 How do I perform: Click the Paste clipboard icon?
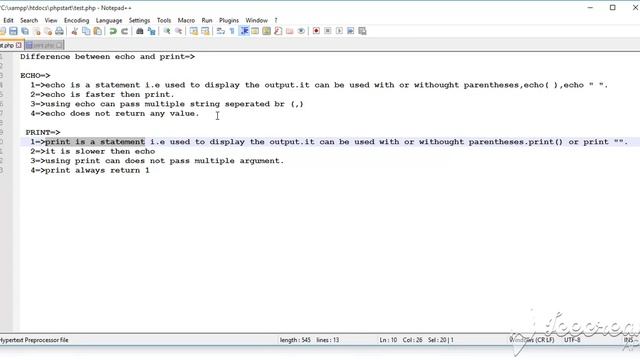[x=98, y=31]
